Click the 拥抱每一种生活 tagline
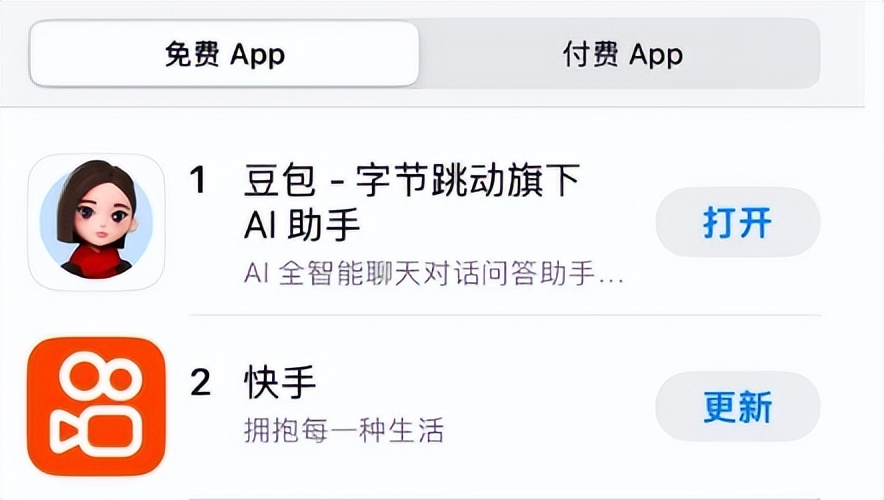Viewport: 884px width, 500px height. point(344,431)
